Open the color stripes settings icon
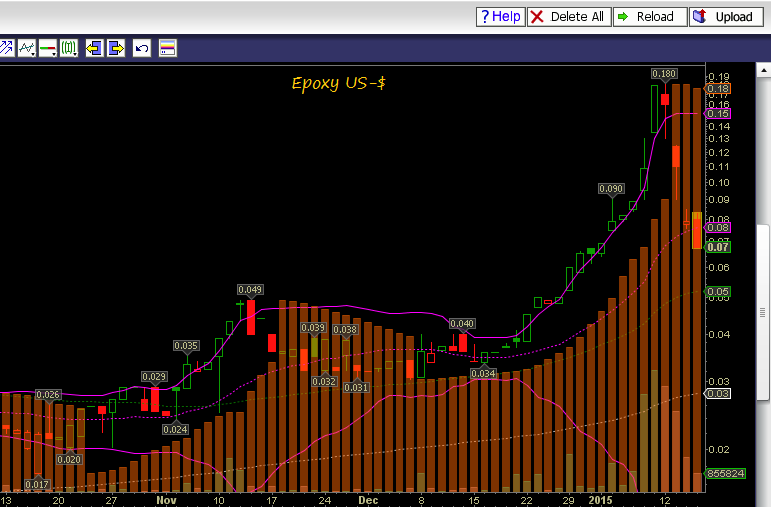Screen dimensions: 771x507 [x=167, y=48]
